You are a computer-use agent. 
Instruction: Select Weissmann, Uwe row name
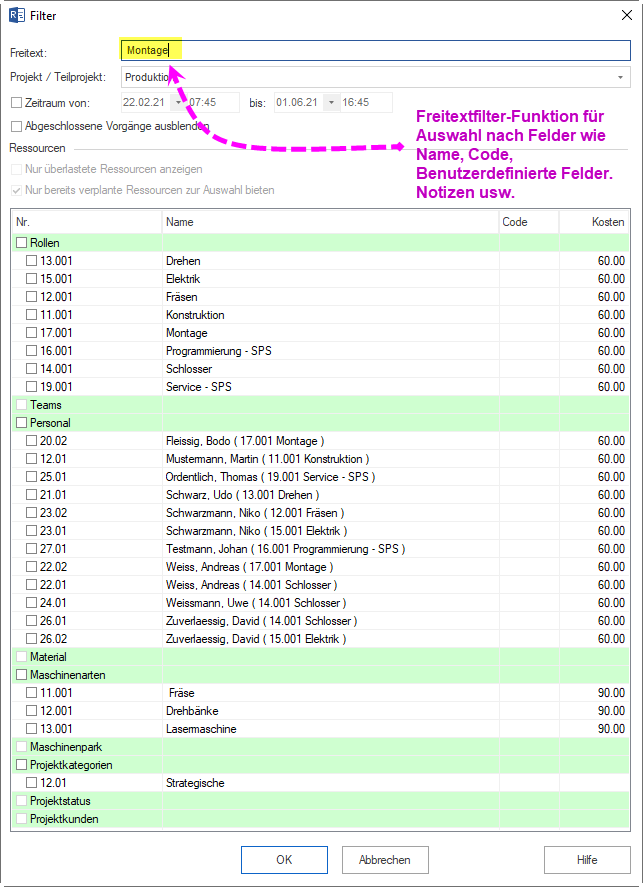(x=256, y=604)
